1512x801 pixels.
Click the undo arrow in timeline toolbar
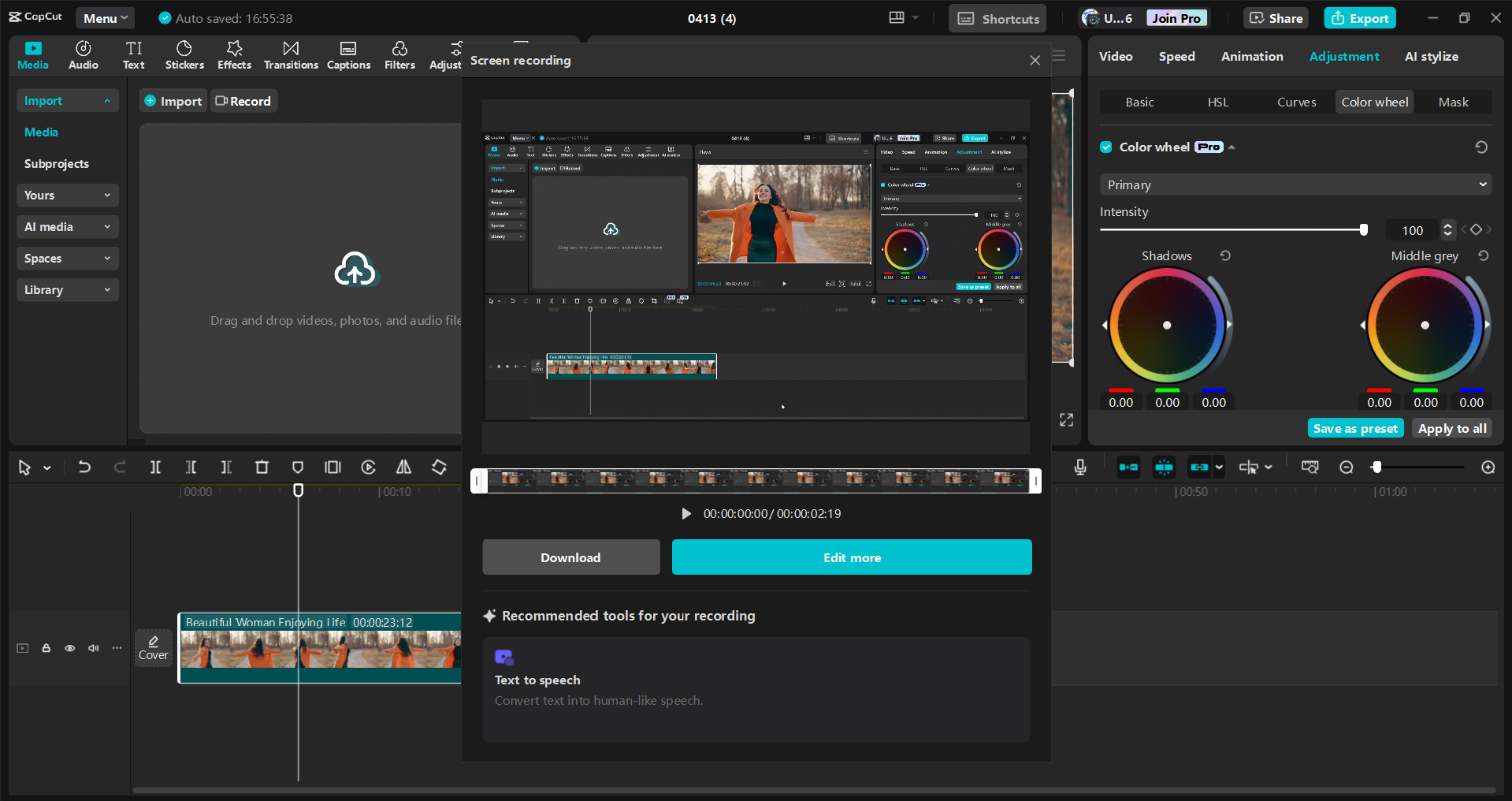84,468
